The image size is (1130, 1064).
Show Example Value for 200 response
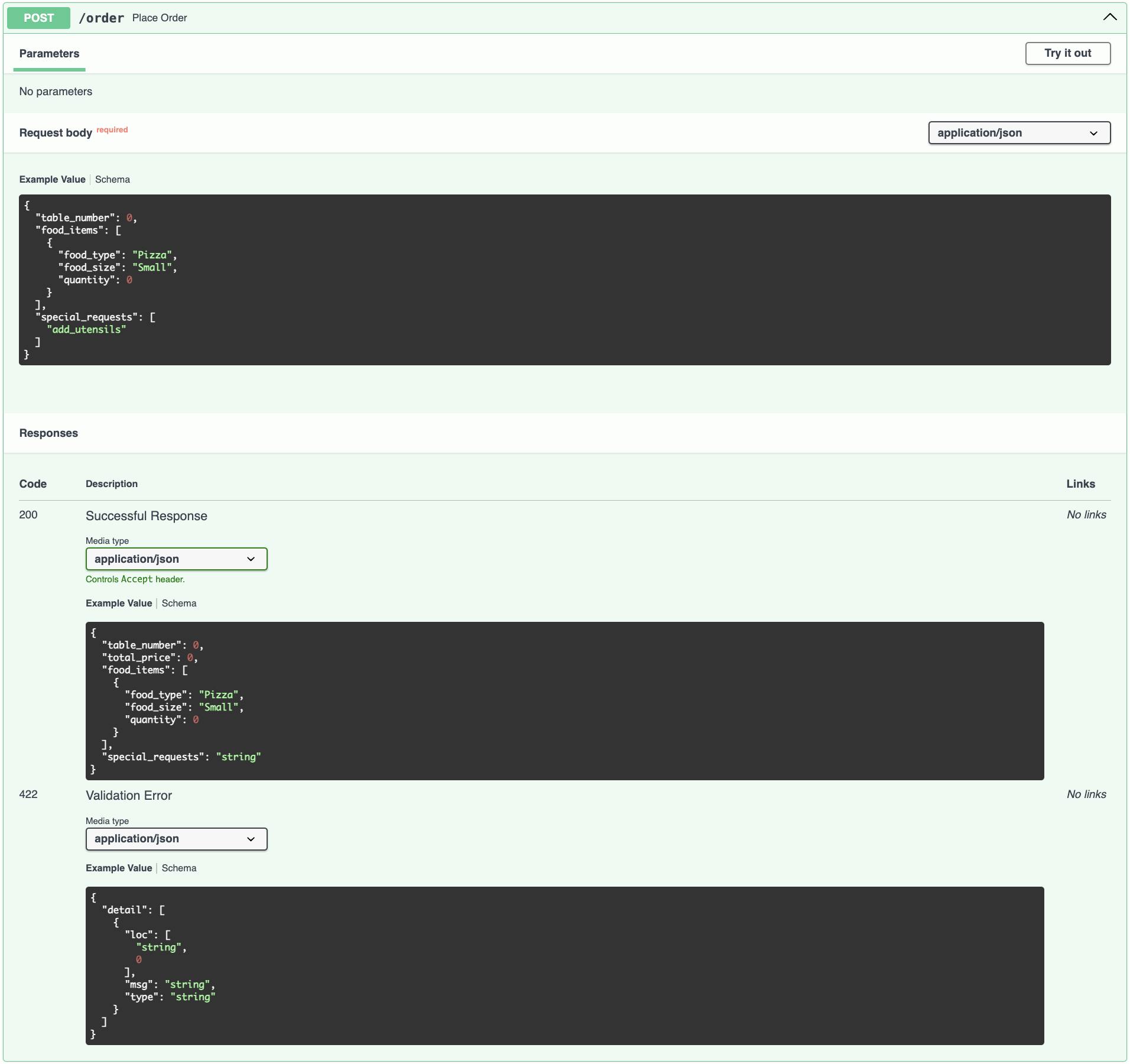119,604
